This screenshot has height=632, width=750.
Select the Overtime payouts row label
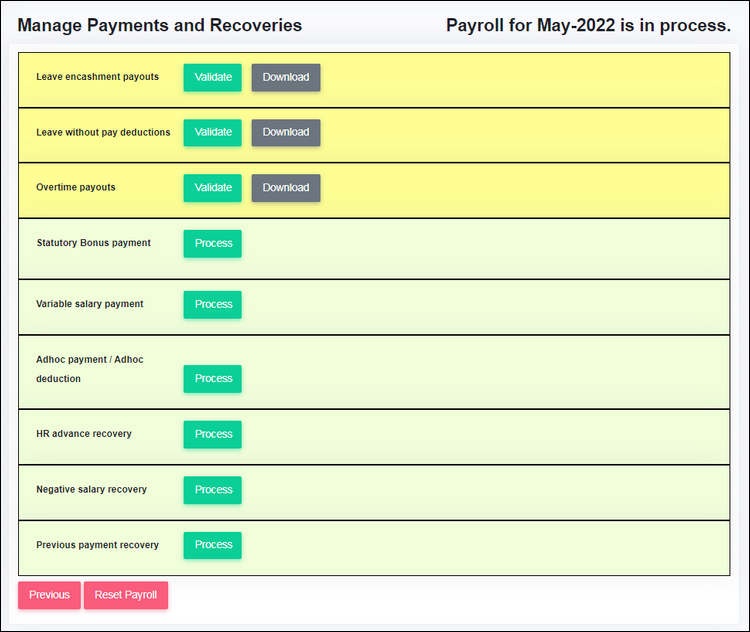(76, 187)
